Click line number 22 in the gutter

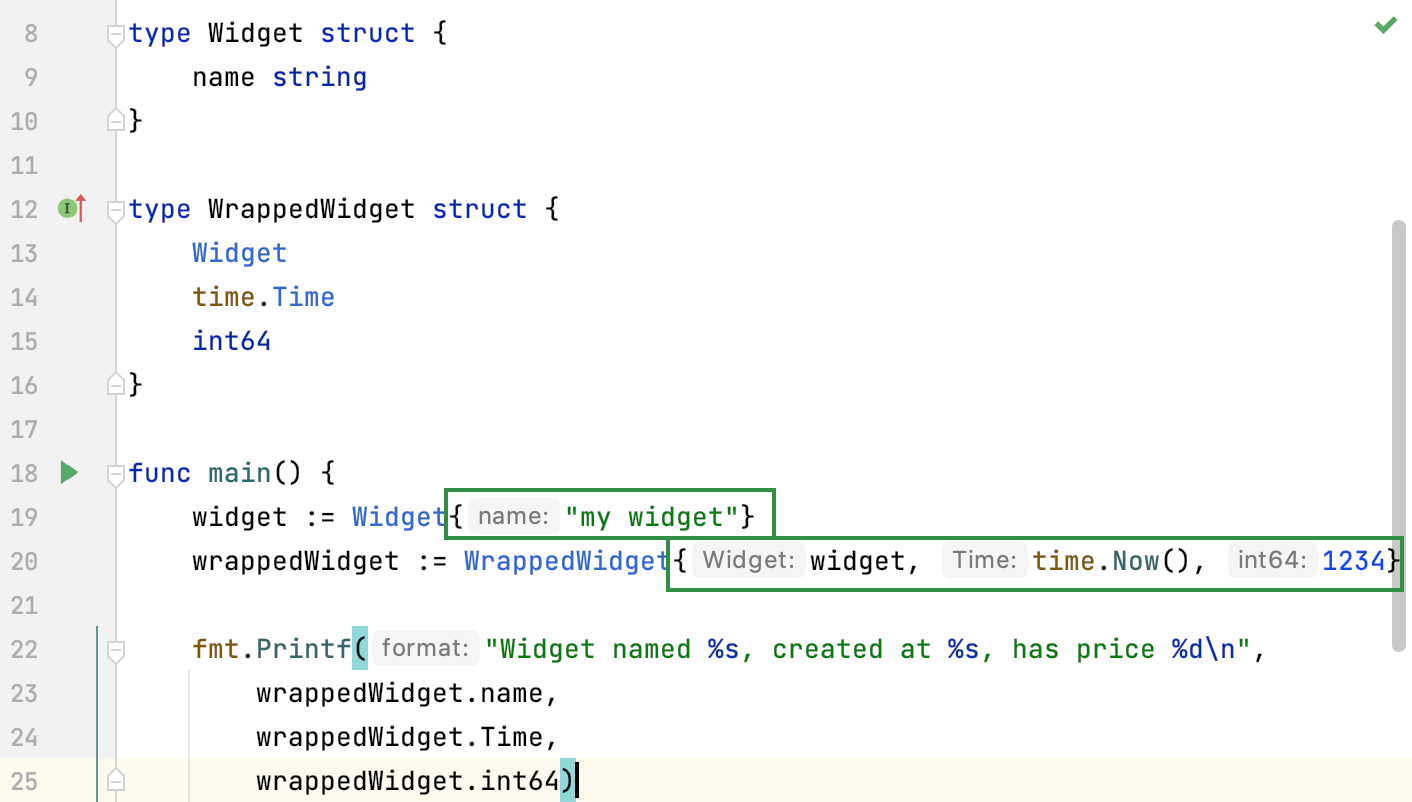click(x=24, y=649)
